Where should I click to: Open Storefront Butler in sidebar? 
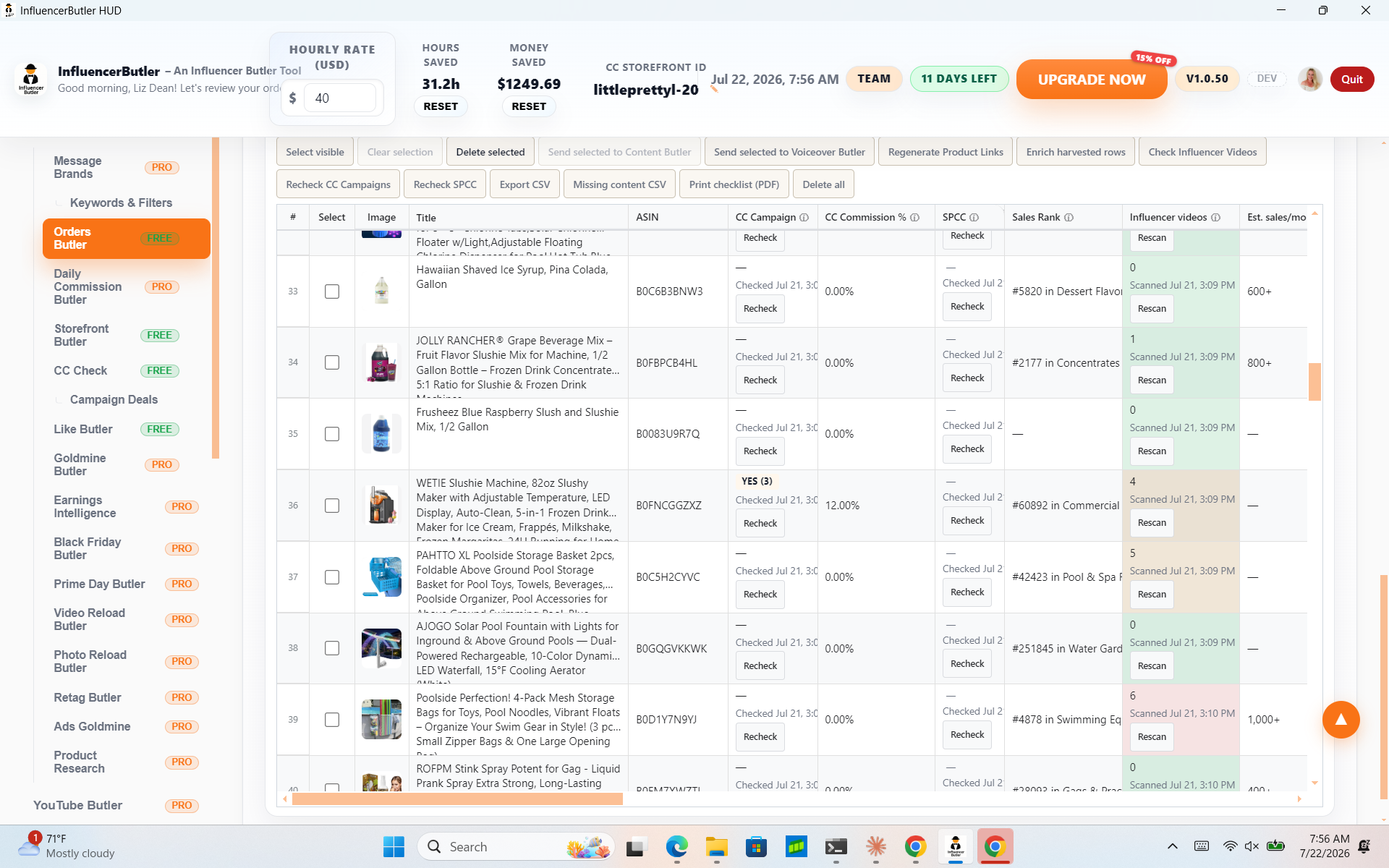tap(116, 335)
